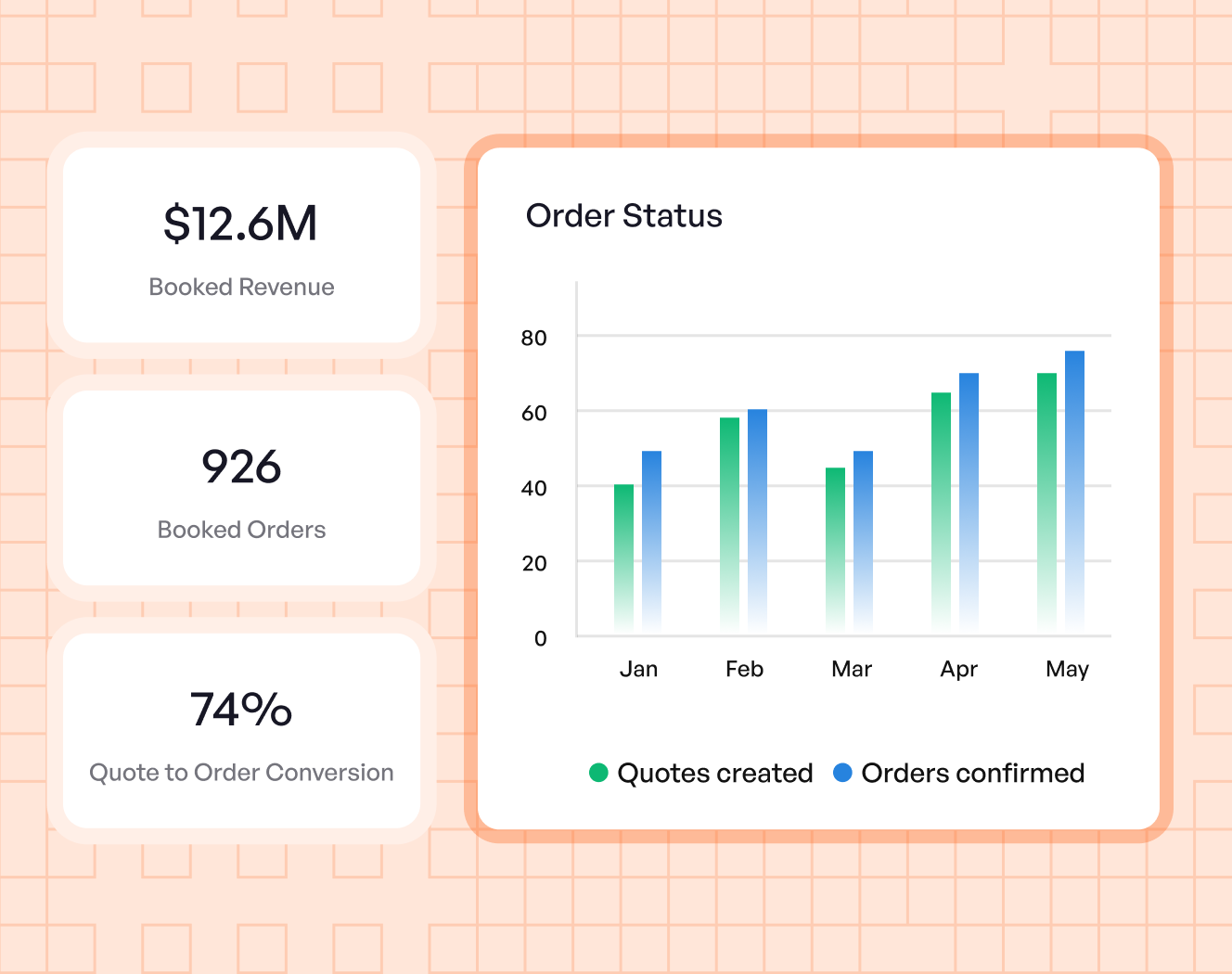Toggle the Quotes created legend label

pyautogui.click(x=714, y=773)
